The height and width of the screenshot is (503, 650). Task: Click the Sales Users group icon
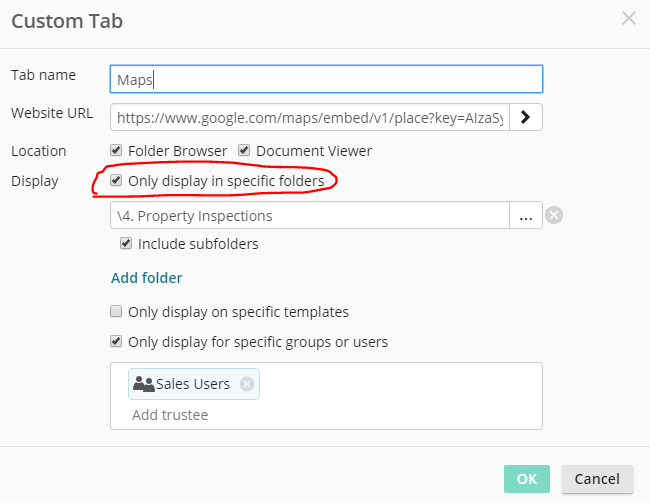pyautogui.click(x=144, y=384)
